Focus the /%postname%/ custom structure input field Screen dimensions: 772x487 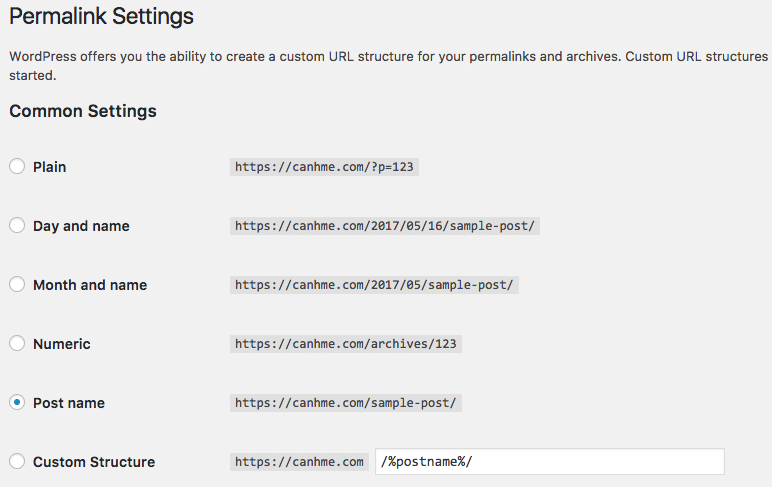[x=548, y=462]
